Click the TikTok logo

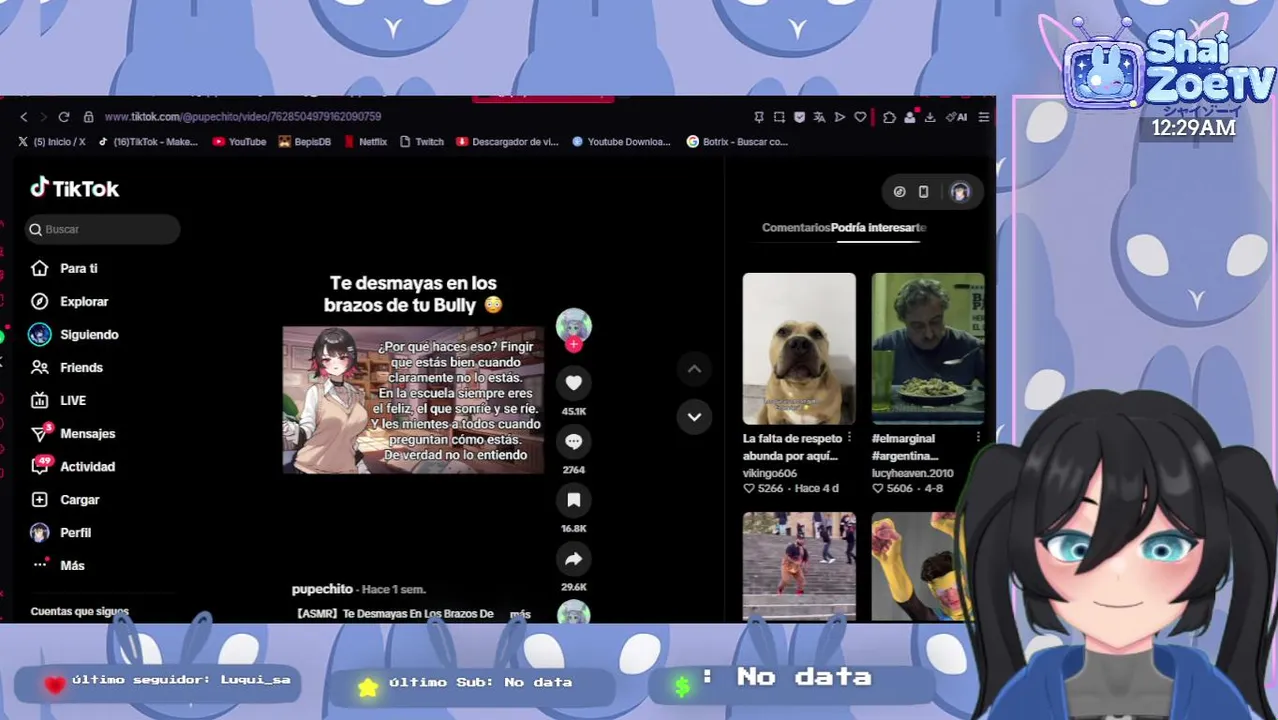tap(75, 188)
